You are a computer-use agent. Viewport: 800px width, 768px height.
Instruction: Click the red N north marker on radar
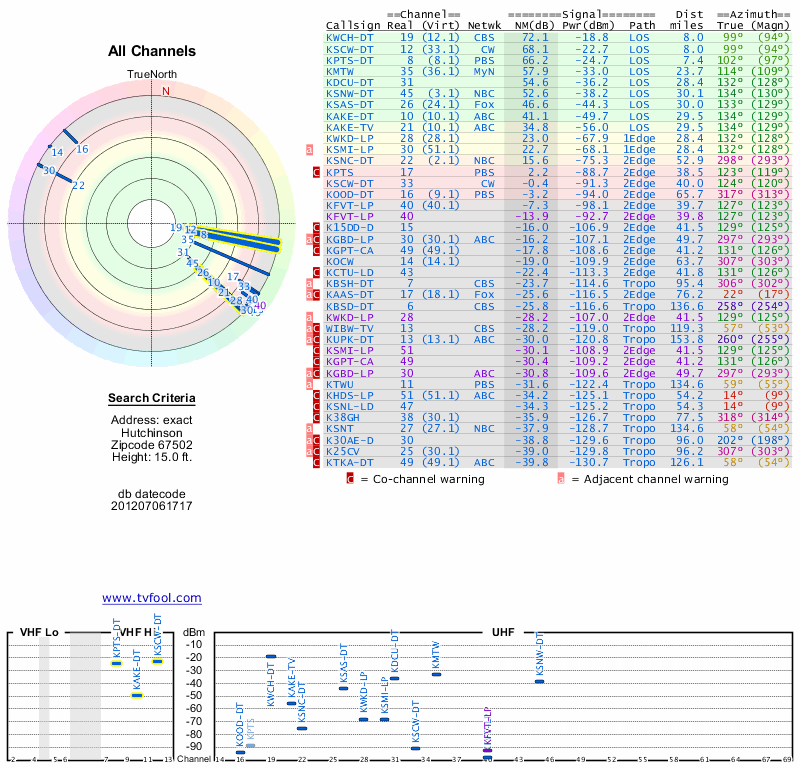click(x=166, y=91)
